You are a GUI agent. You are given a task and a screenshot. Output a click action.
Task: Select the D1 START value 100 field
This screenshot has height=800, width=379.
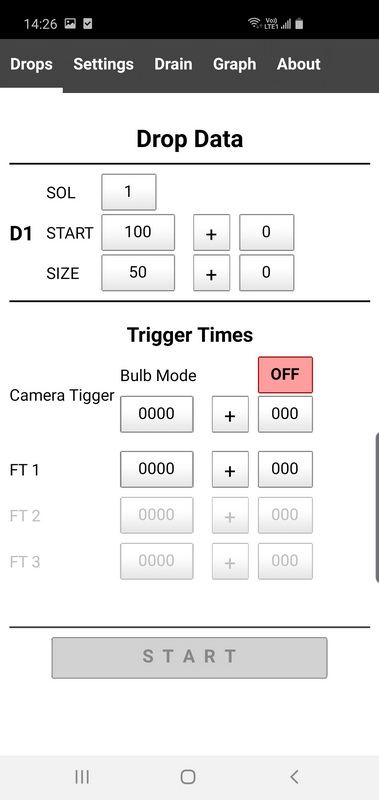point(138,233)
